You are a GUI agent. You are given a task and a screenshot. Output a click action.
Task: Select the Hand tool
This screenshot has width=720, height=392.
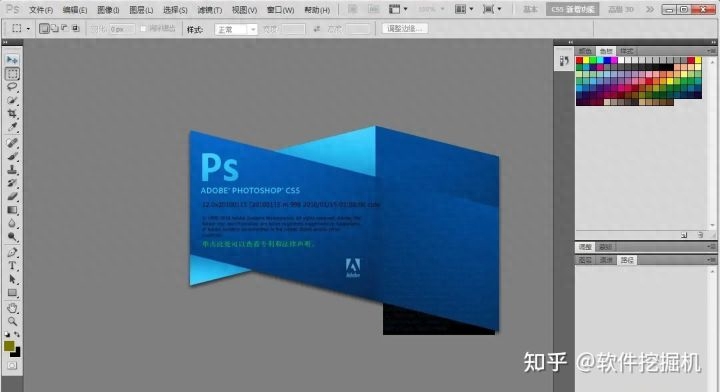click(x=12, y=308)
